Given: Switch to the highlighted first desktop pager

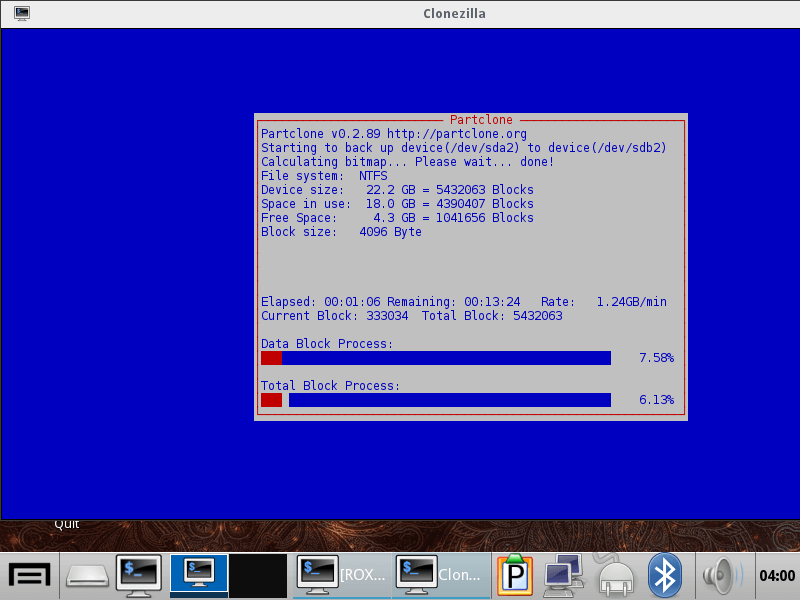Looking at the screenshot, I should [x=199, y=576].
